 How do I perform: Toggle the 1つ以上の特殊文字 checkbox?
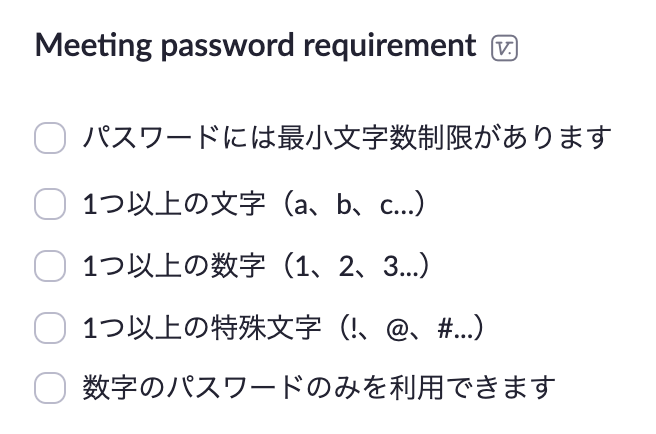pyautogui.click(x=50, y=328)
